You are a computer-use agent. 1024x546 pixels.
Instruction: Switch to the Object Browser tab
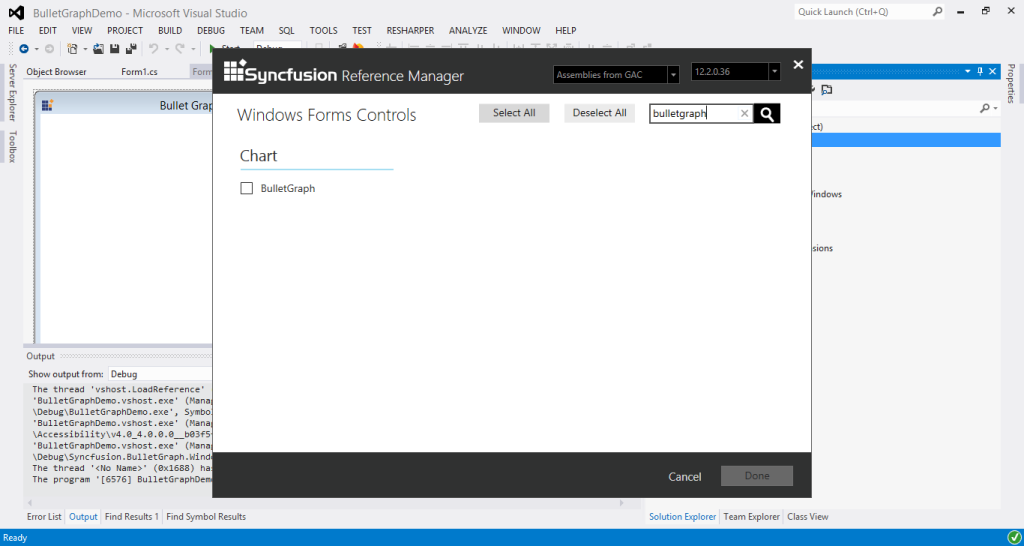(56, 72)
